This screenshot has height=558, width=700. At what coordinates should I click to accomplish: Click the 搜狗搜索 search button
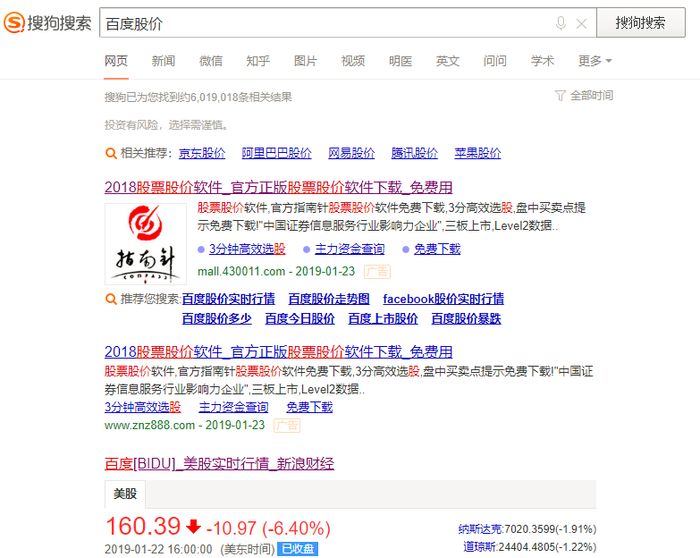coord(641,22)
